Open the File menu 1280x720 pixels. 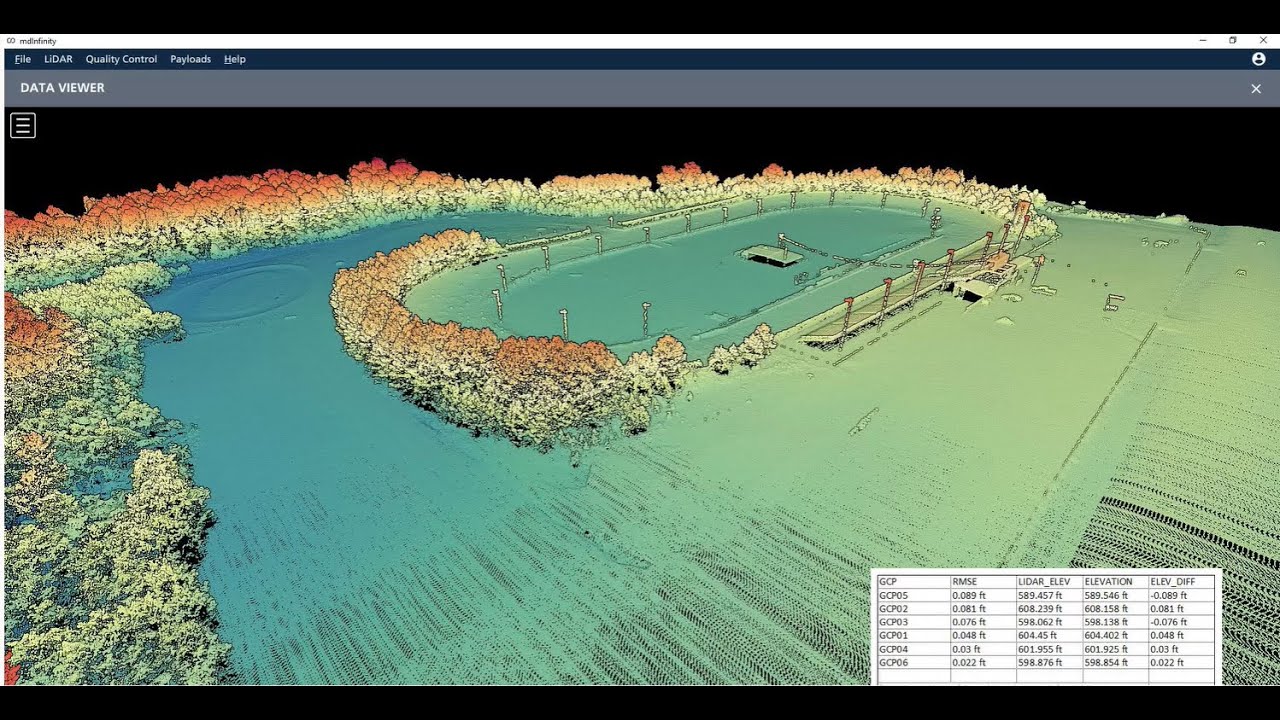point(23,59)
